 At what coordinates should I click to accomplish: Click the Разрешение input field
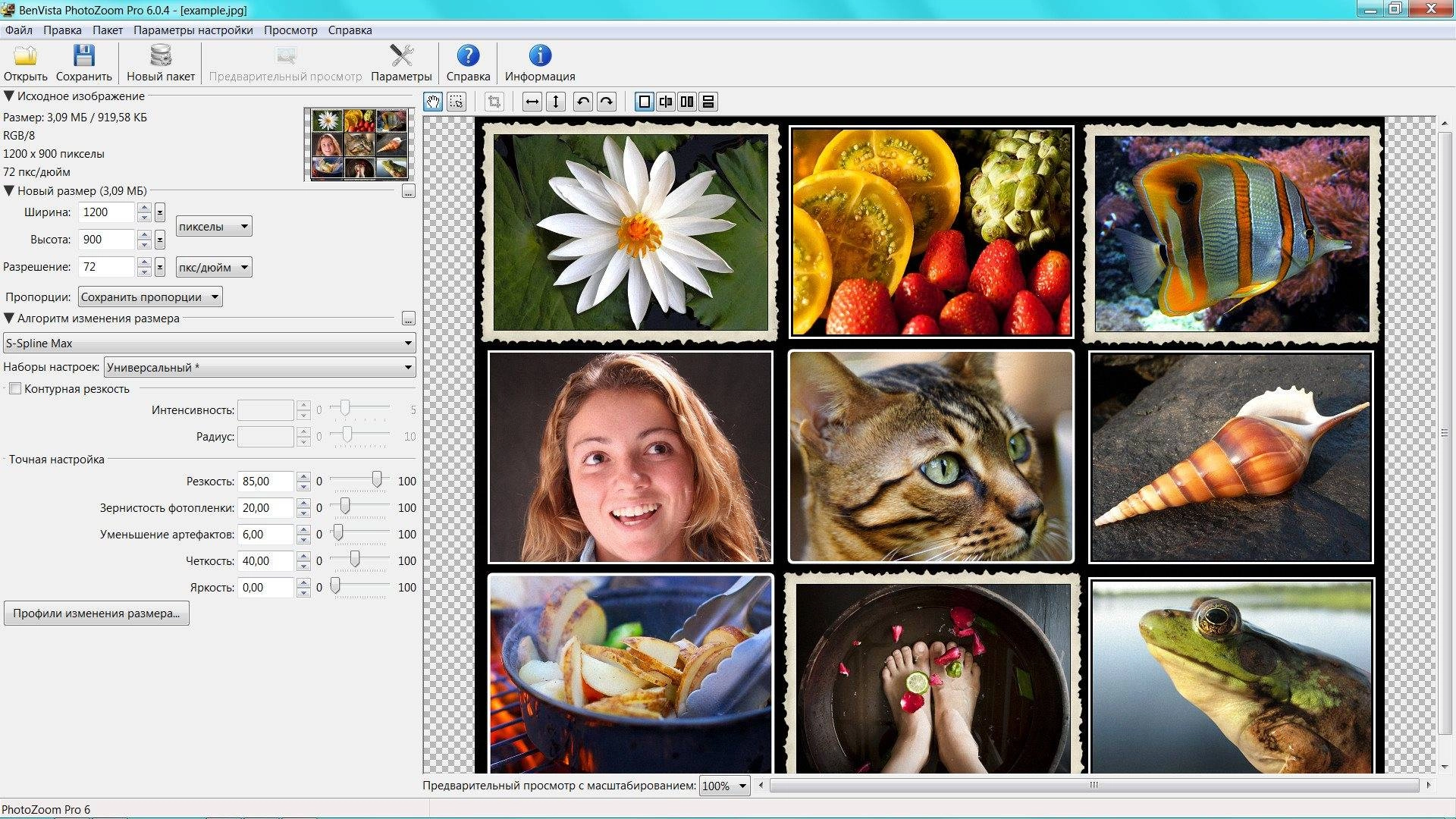pyautogui.click(x=107, y=267)
